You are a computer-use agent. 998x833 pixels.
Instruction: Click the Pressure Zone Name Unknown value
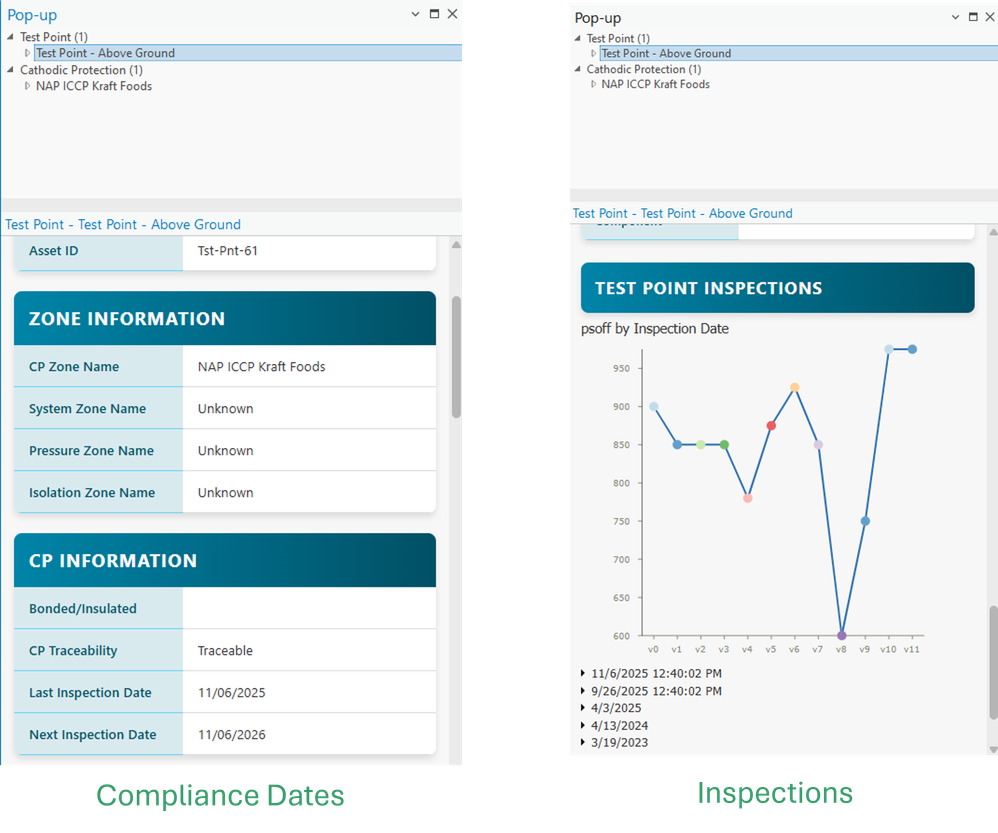[225, 451]
